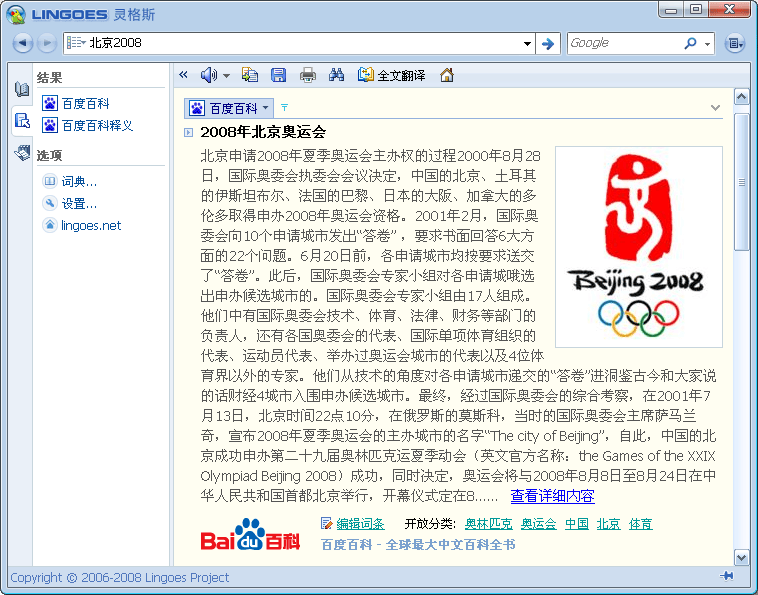Click the Baidu 百科 logo
Viewport: 758px width, 595px height.
[x=250, y=535]
